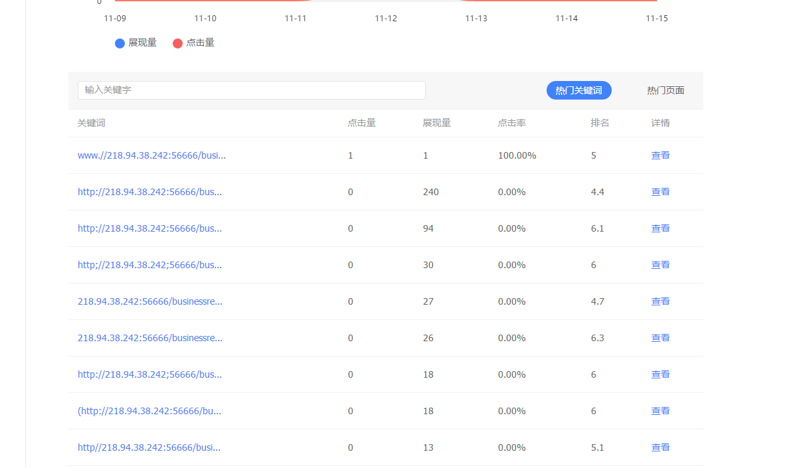Click 查看 for http://218.94.38.242;56666/bus... with 18 impressions
This screenshot has height=468, width=799.
click(660, 375)
